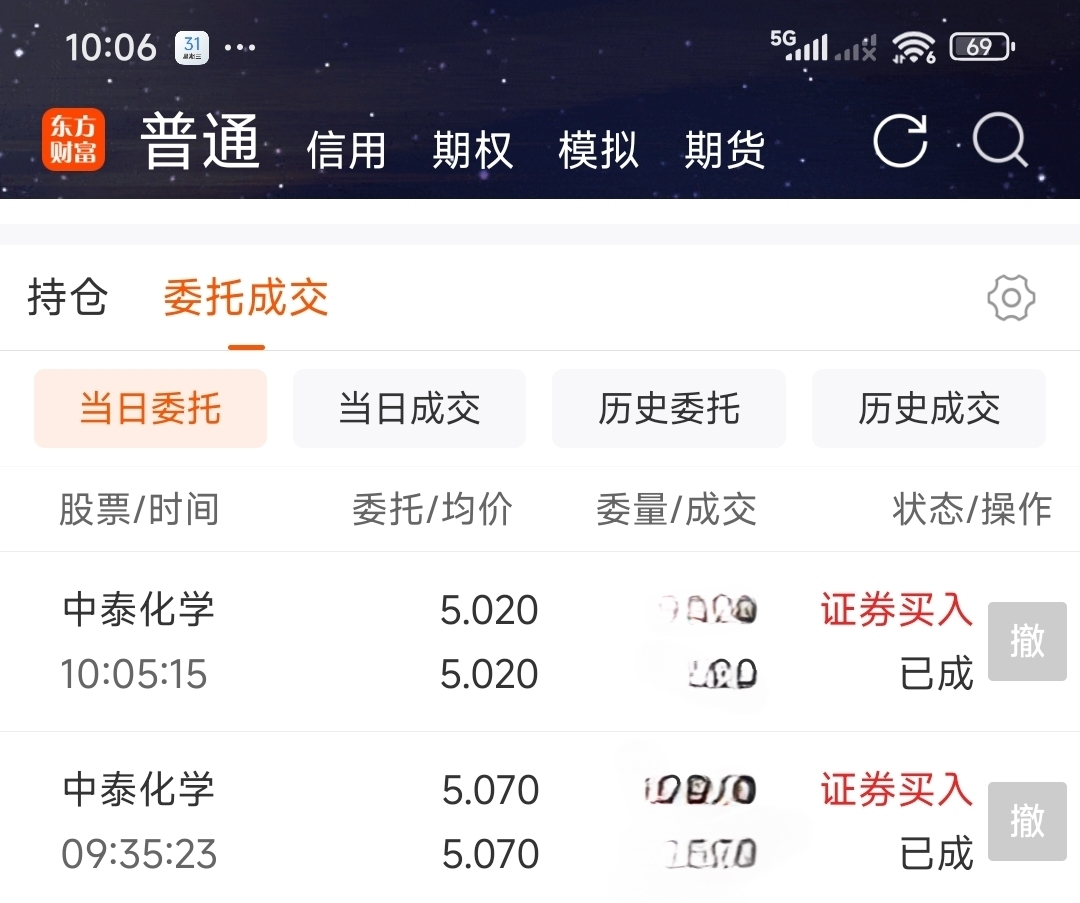
Task: Open the 模拟 trading tab
Action: click(598, 151)
